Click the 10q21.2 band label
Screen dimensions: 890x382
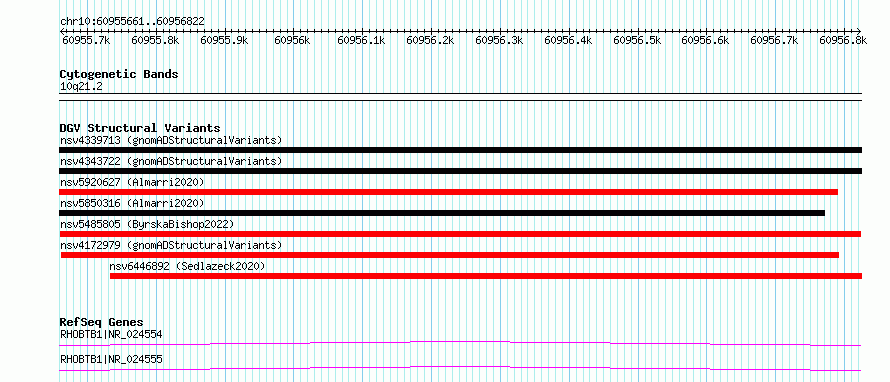pyautogui.click(x=81, y=87)
